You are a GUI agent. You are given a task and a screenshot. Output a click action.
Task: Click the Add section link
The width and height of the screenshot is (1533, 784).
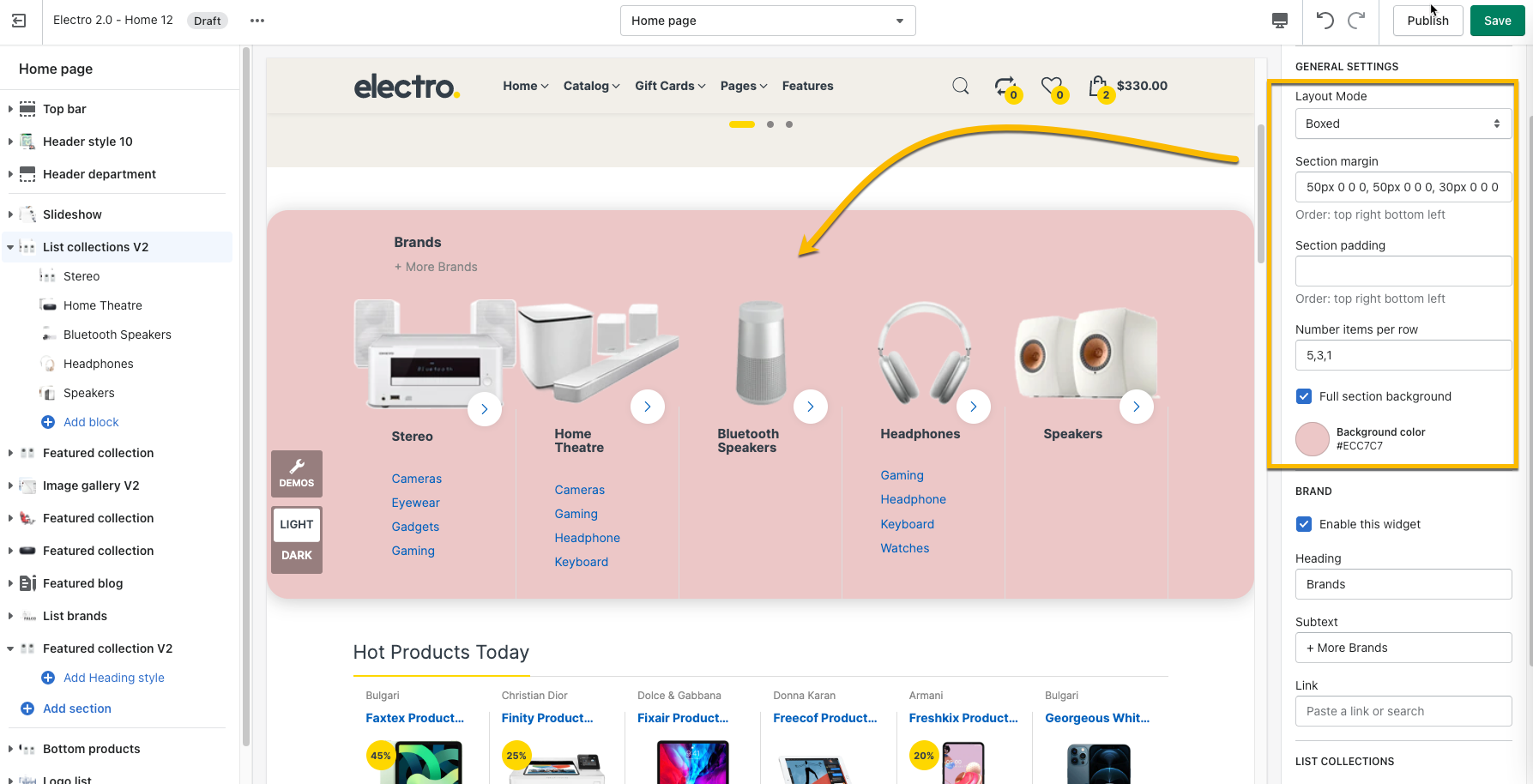click(77, 709)
